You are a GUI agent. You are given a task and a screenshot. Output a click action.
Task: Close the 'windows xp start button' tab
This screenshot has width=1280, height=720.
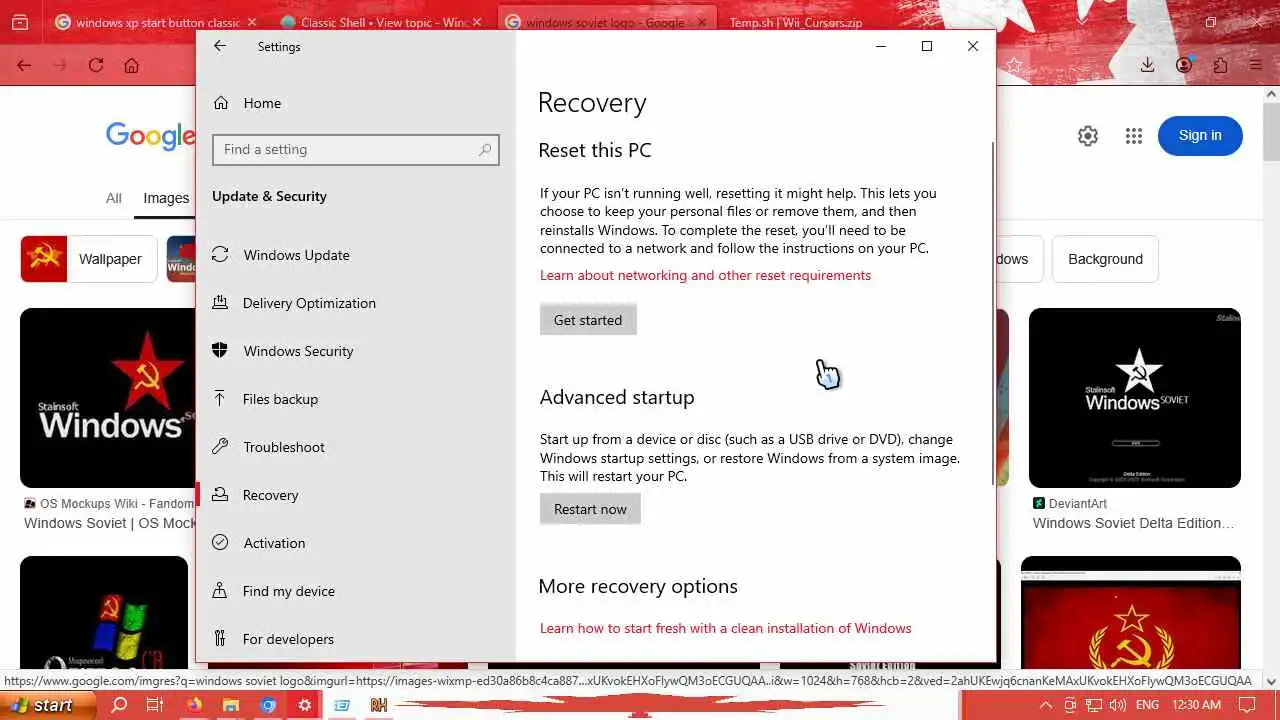click(251, 22)
